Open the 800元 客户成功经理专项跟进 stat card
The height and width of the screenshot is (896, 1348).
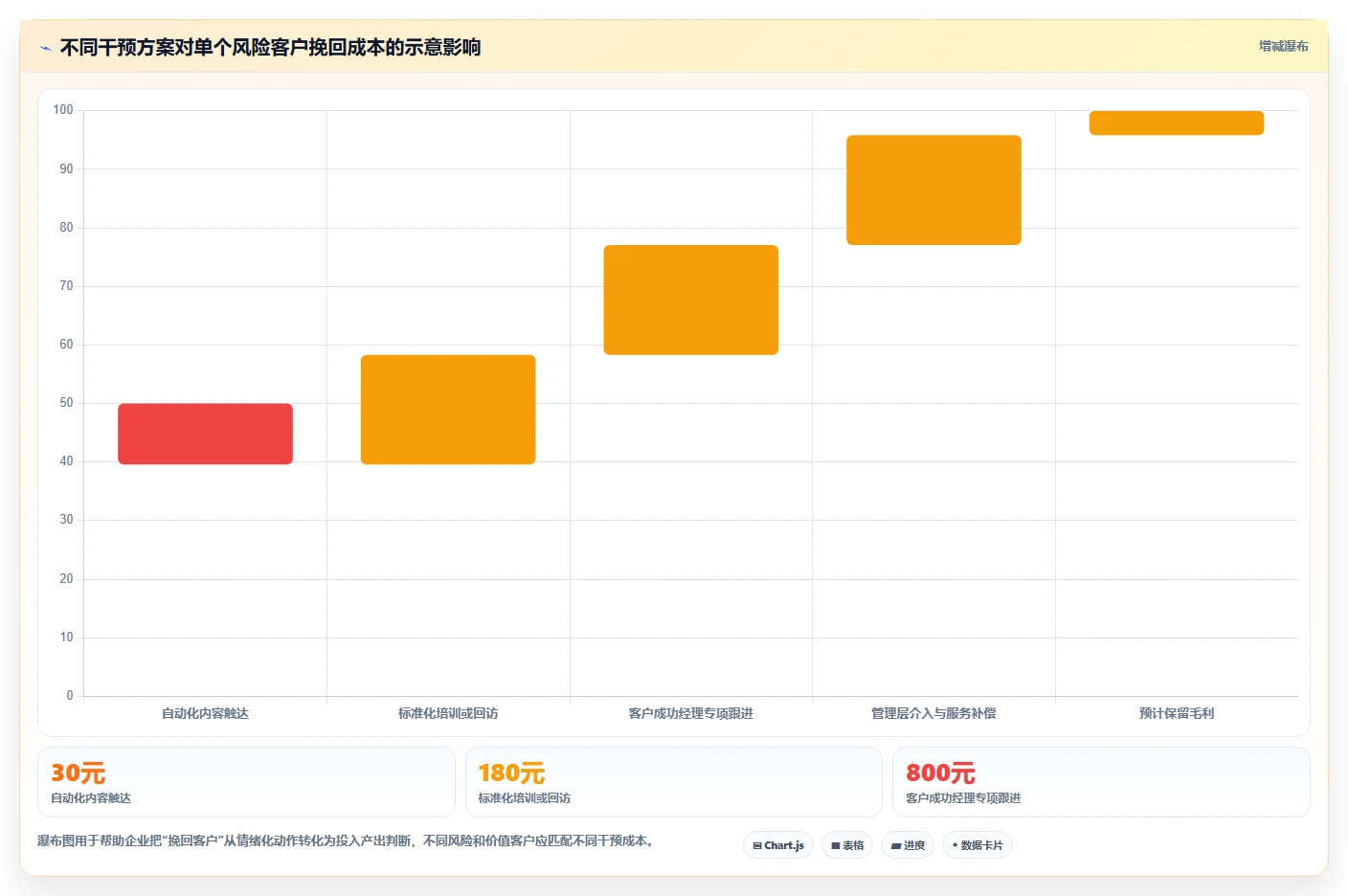point(1101,782)
